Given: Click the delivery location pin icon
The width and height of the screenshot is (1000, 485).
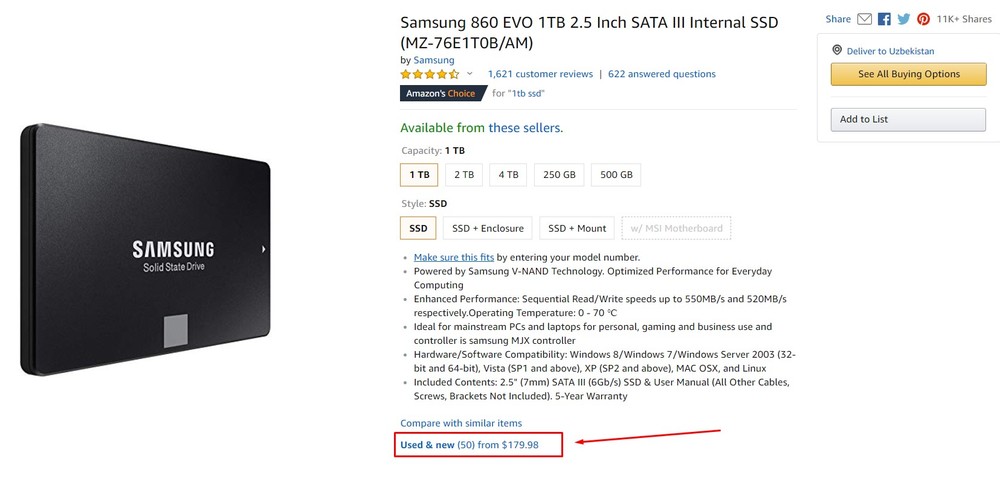Looking at the screenshot, I should coord(837,50).
